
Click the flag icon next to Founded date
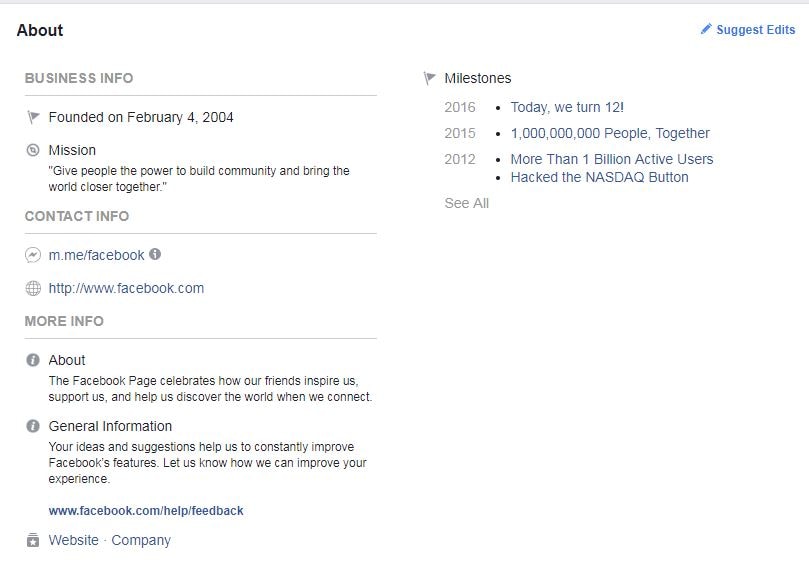pyautogui.click(x=33, y=118)
